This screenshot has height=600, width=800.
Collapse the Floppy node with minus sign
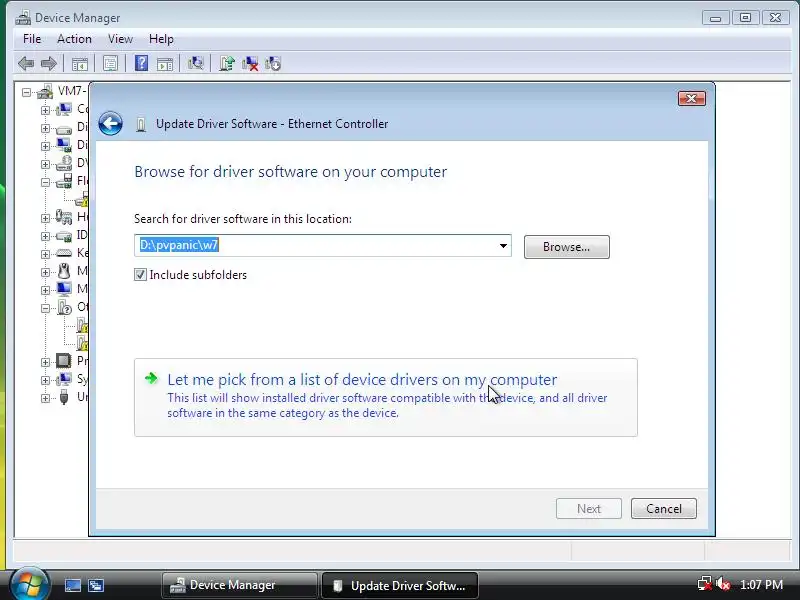pos(45,182)
